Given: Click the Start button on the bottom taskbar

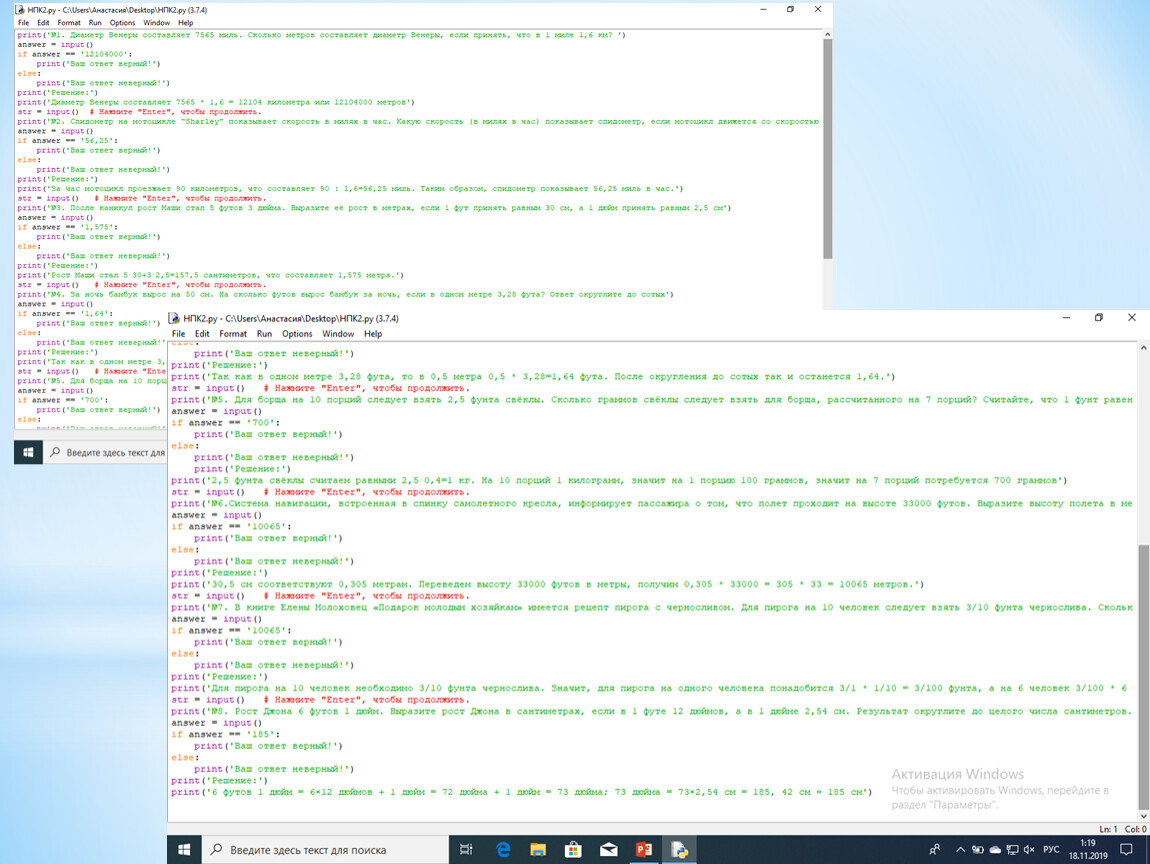Looking at the screenshot, I should 184,850.
